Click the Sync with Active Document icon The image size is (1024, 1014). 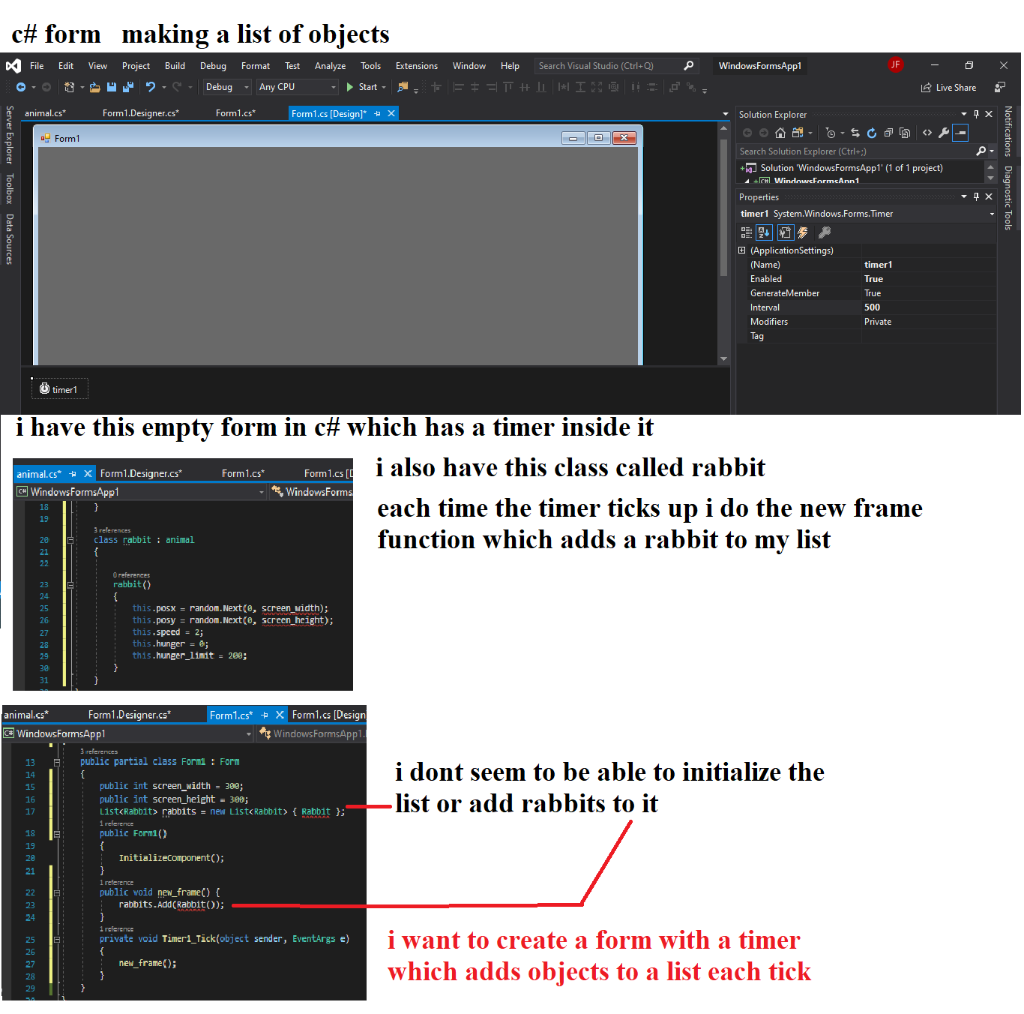coord(854,132)
